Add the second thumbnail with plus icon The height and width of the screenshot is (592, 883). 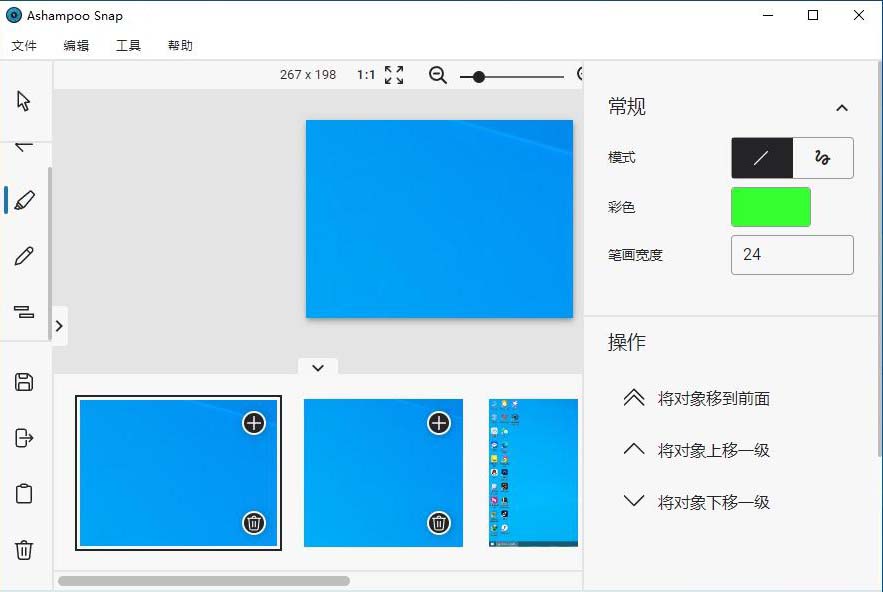(439, 423)
